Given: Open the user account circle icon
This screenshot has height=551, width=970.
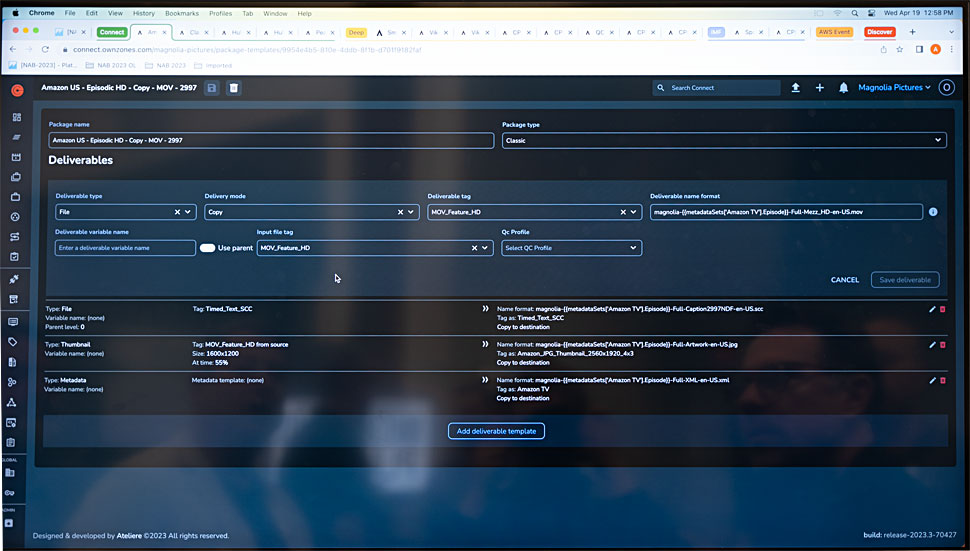Looking at the screenshot, I should pos(946,88).
